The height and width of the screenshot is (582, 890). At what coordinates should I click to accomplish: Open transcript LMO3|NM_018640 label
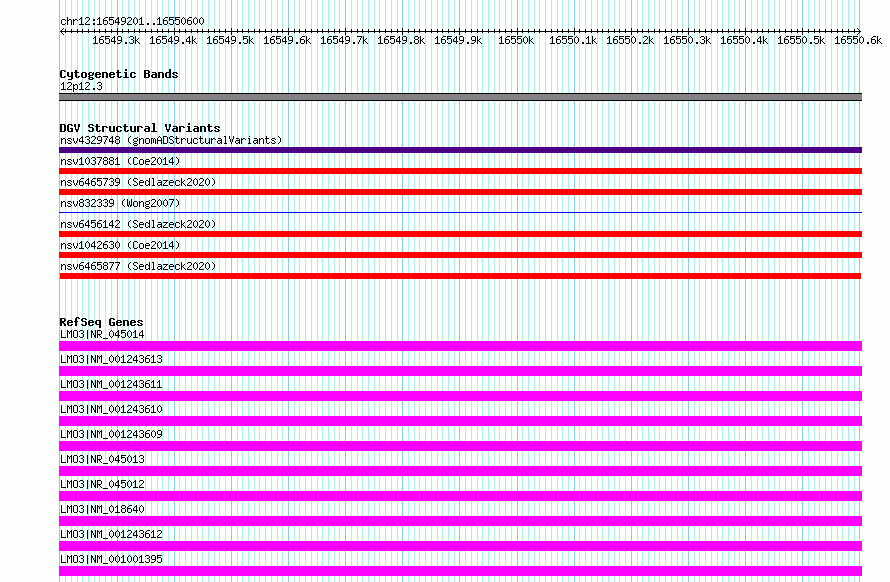(x=102, y=509)
